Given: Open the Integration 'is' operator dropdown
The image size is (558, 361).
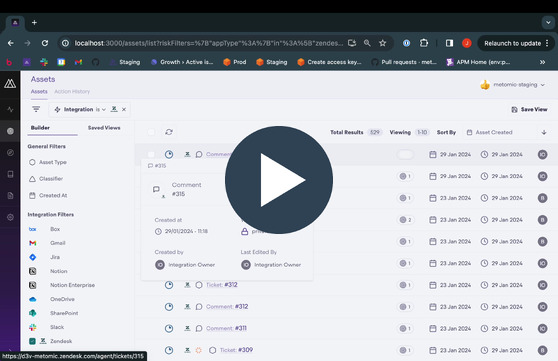Looking at the screenshot, I should point(101,109).
